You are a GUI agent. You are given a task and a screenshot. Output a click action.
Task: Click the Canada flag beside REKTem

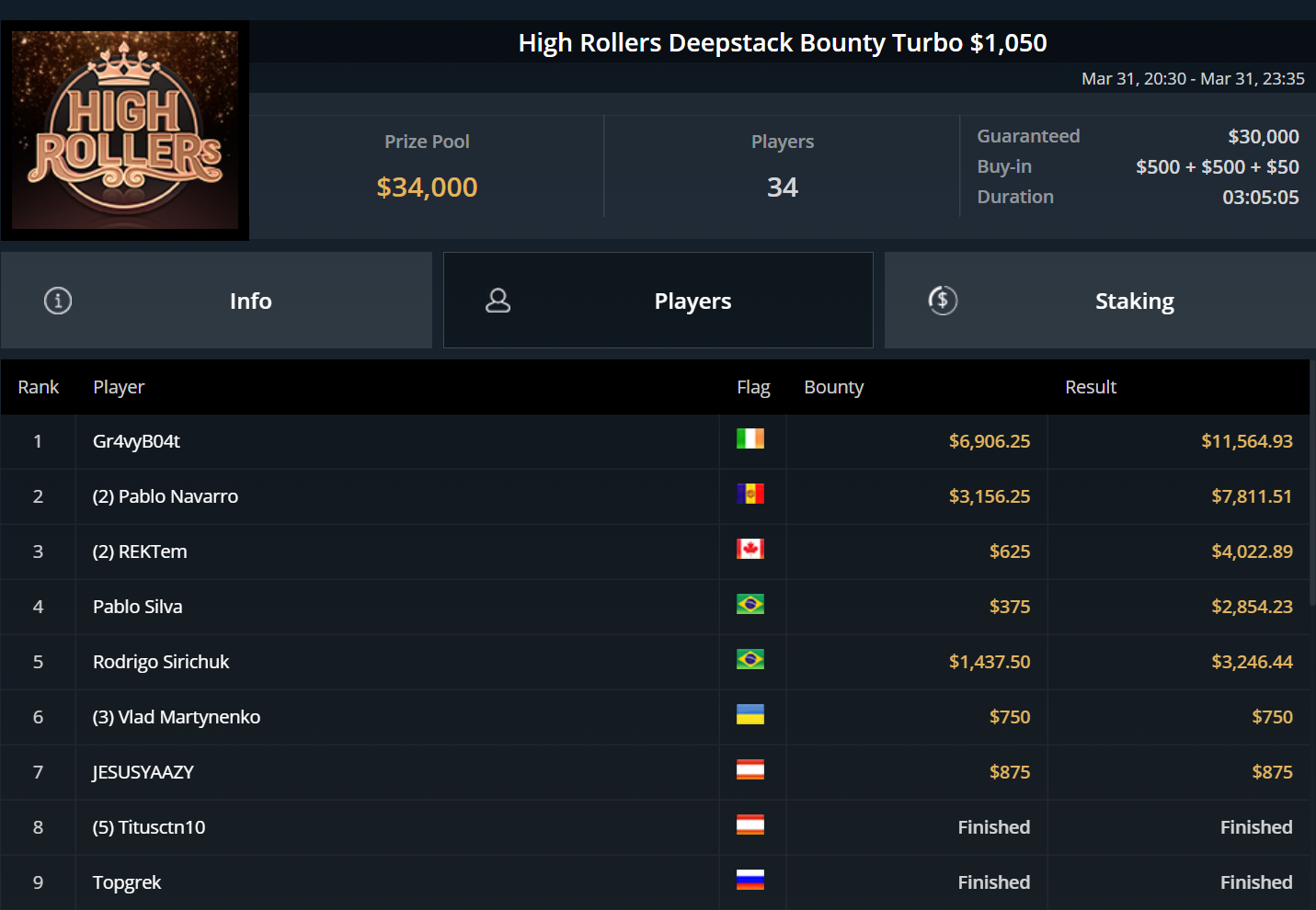point(750,550)
